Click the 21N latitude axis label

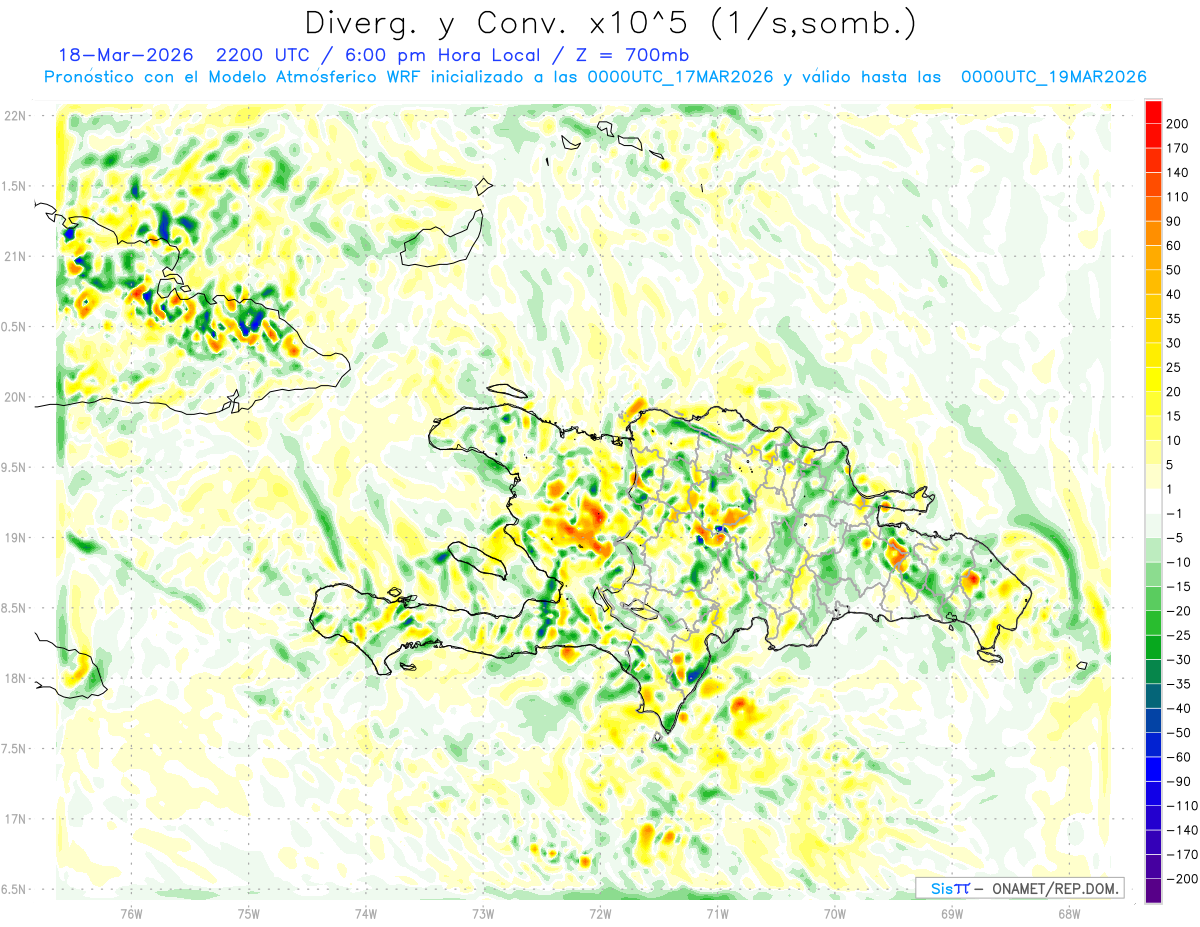pyautogui.click(x=17, y=256)
